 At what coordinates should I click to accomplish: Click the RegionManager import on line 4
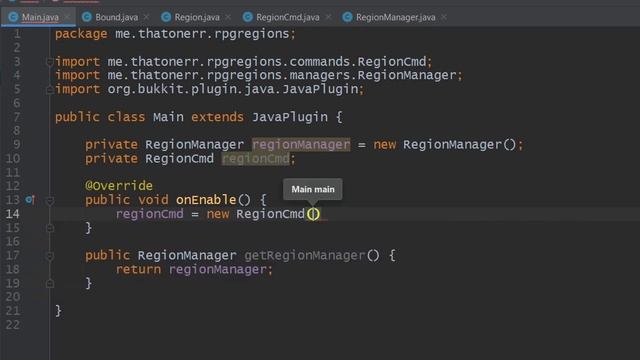click(407, 75)
